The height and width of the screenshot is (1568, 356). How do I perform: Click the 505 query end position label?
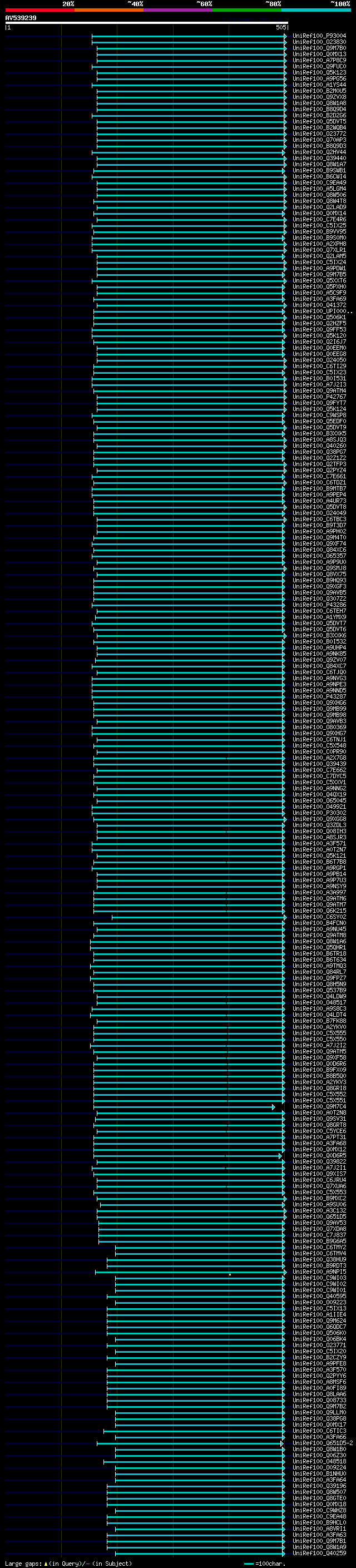tap(280, 27)
